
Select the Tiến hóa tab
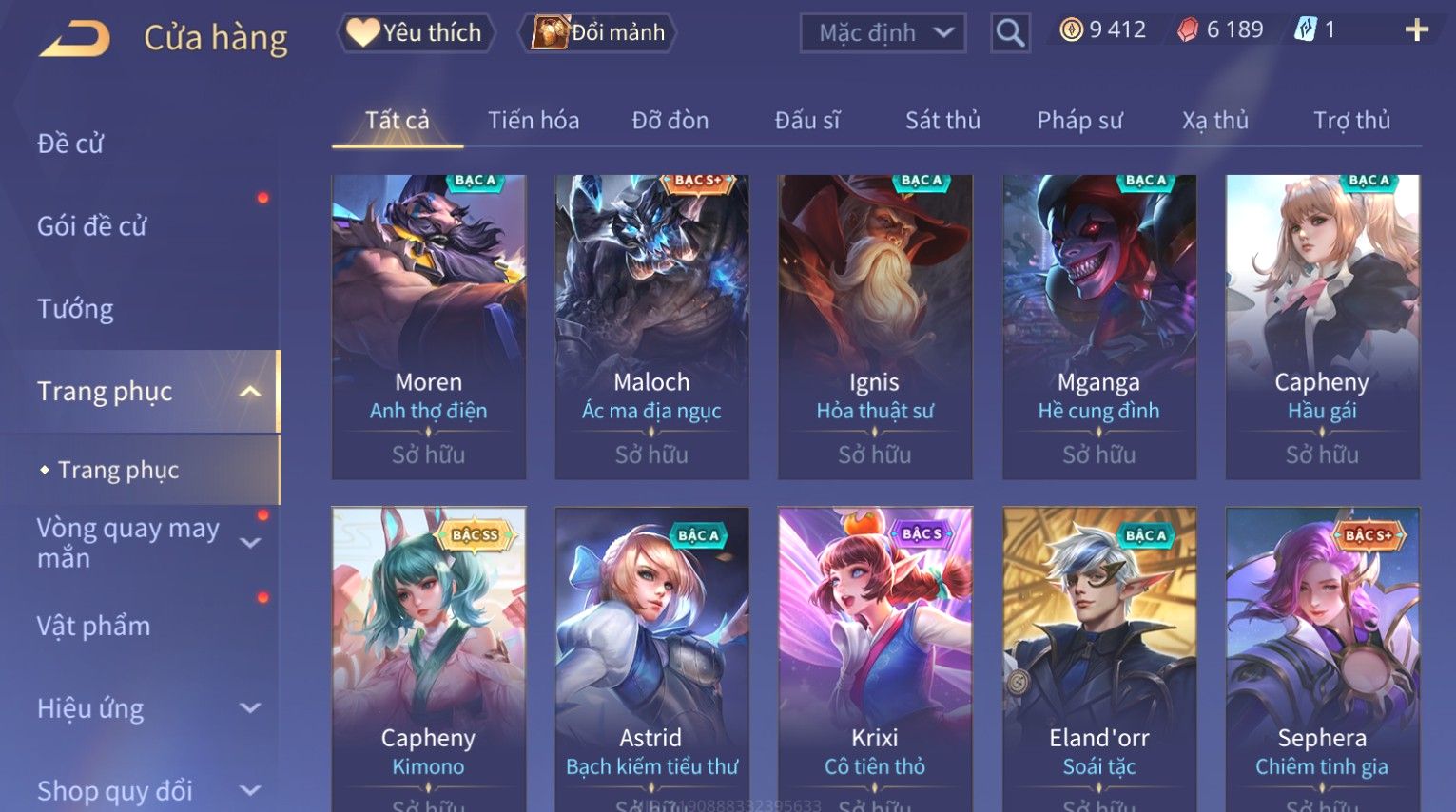click(534, 121)
